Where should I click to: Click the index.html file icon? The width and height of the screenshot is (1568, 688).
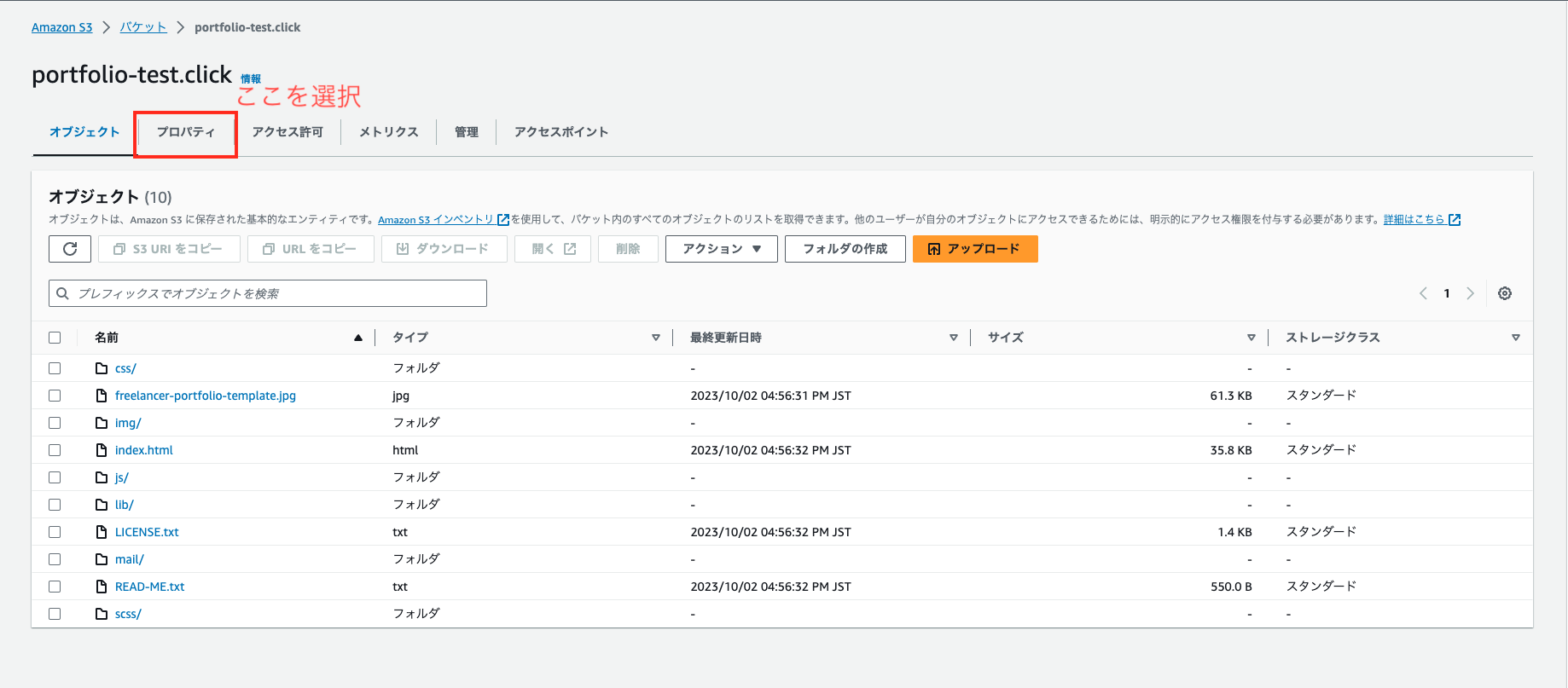(x=102, y=450)
